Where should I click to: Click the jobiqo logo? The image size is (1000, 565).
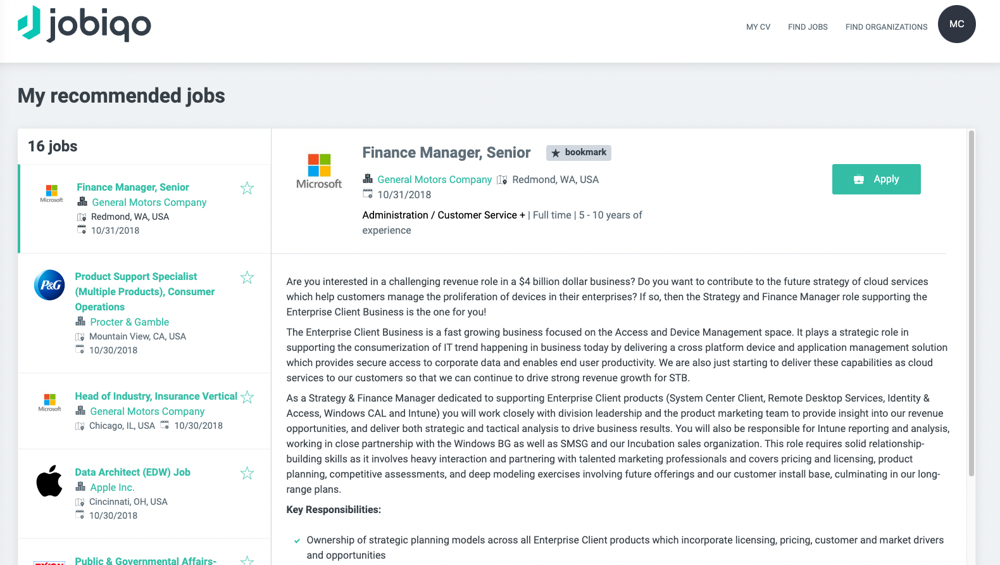(84, 24)
